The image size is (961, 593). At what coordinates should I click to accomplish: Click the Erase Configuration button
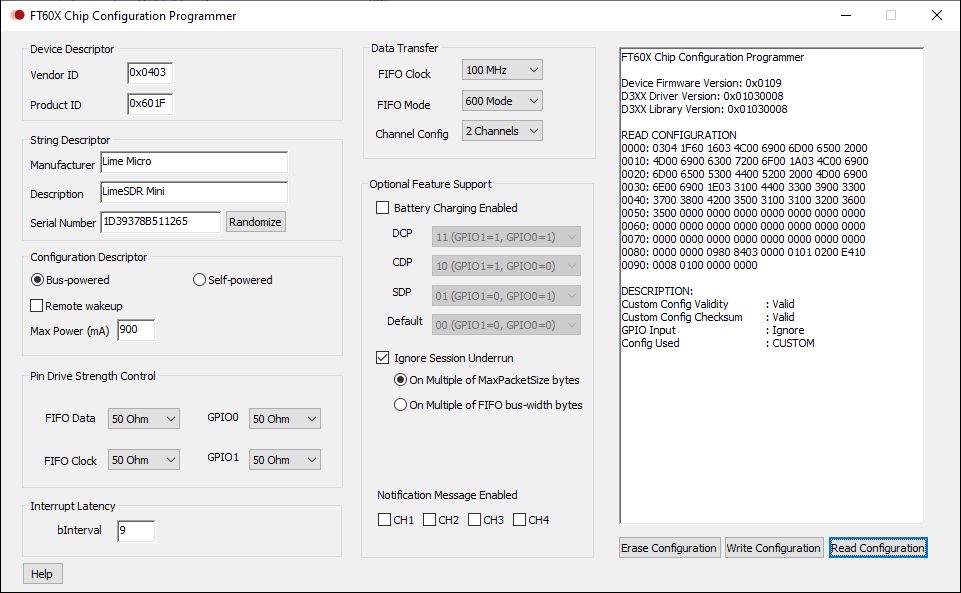coord(669,548)
